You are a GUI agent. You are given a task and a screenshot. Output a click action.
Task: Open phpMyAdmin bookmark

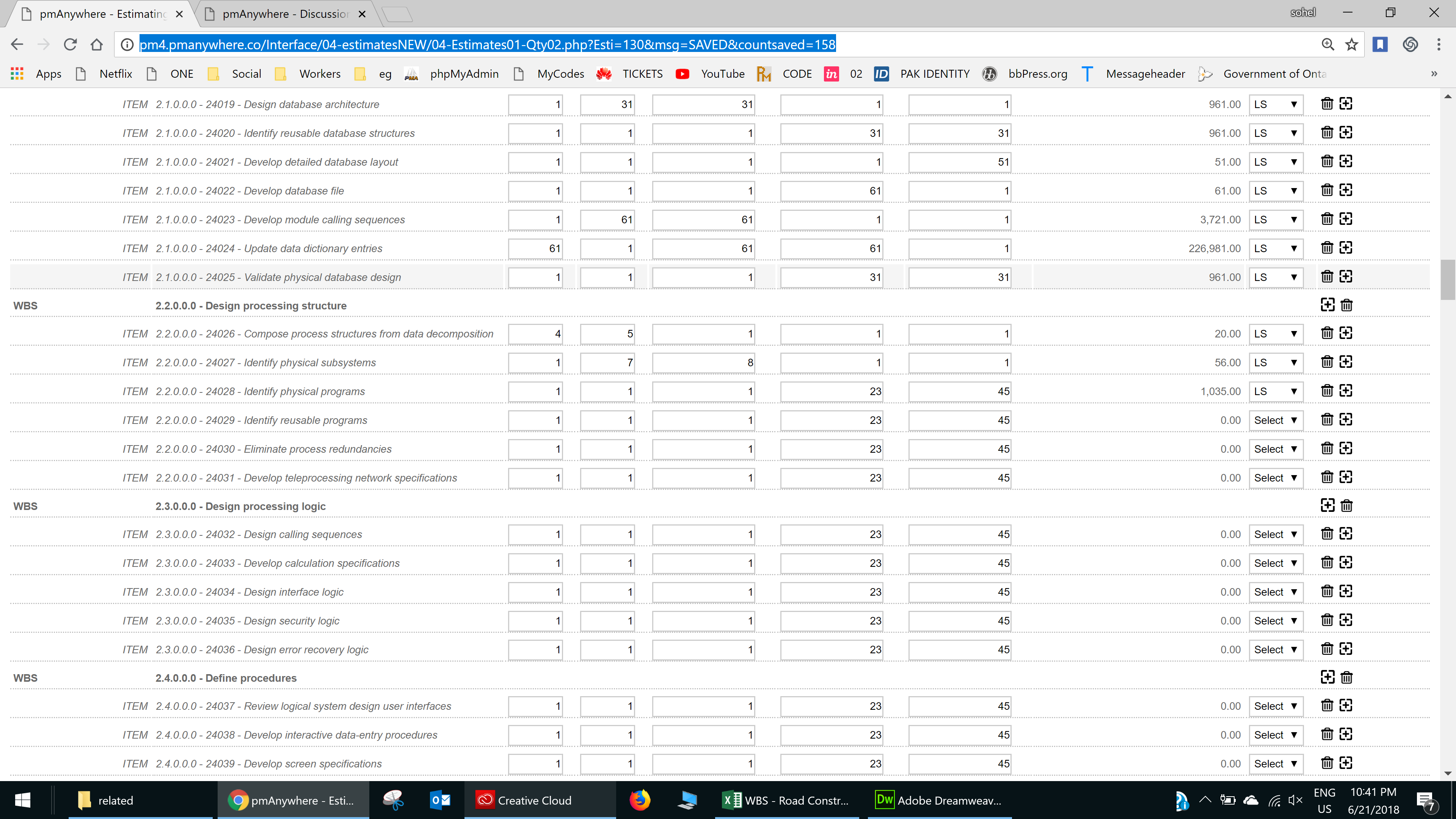click(463, 74)
